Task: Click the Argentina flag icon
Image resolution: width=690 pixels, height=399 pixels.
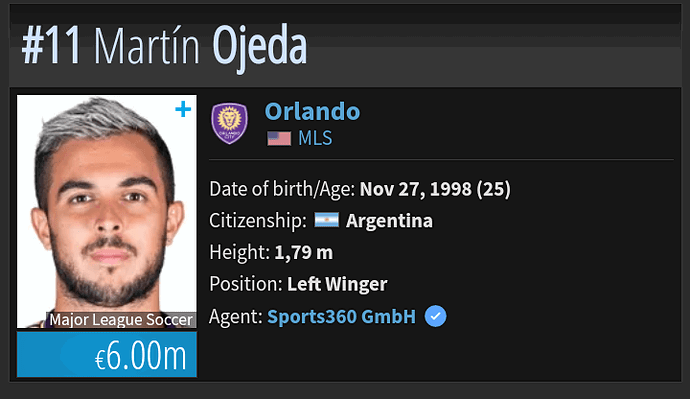Action: (x=327, y=220)
